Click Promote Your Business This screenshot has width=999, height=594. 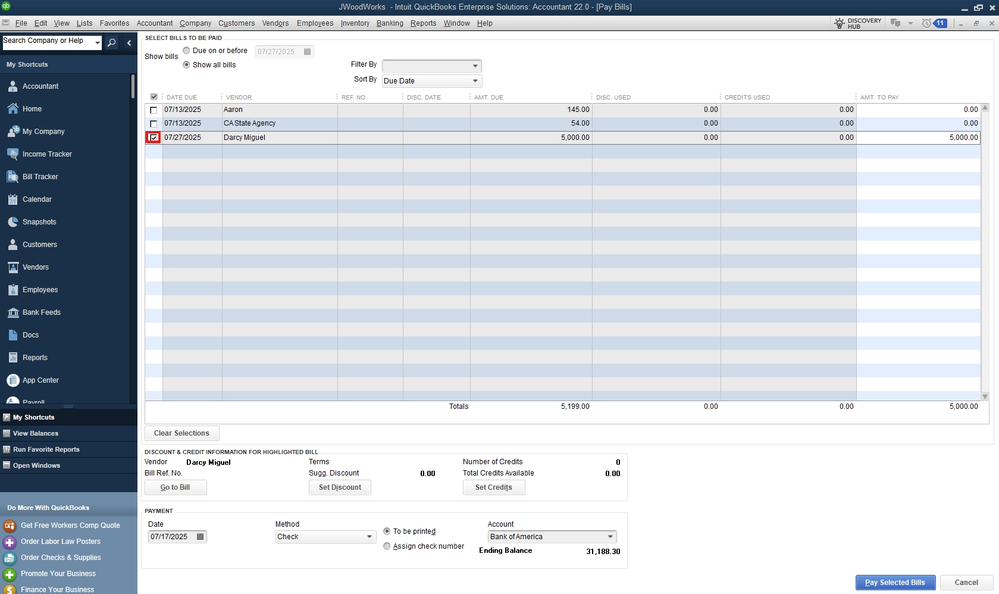coord(58,574)
